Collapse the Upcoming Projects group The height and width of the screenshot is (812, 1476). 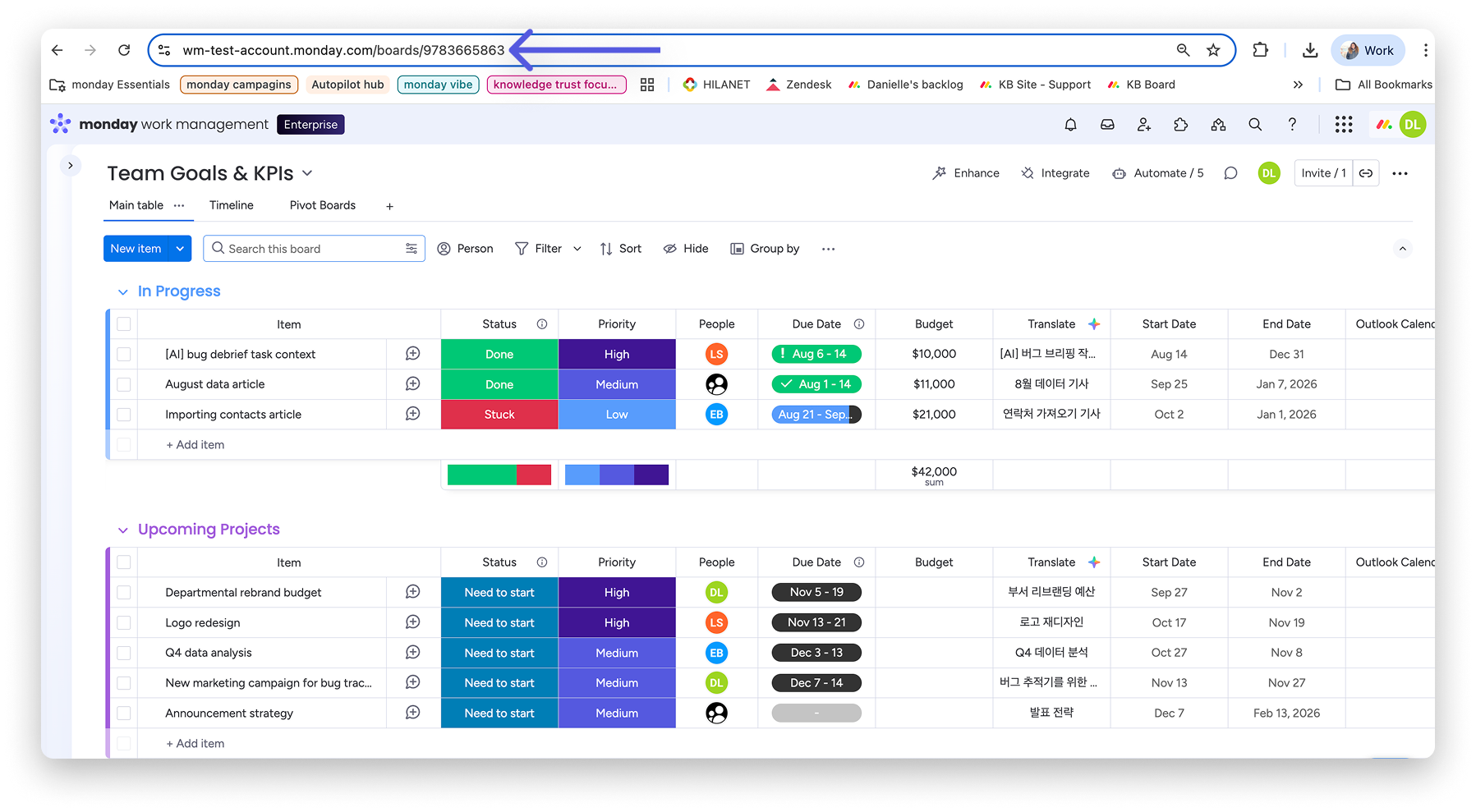(x=123, y=530)
